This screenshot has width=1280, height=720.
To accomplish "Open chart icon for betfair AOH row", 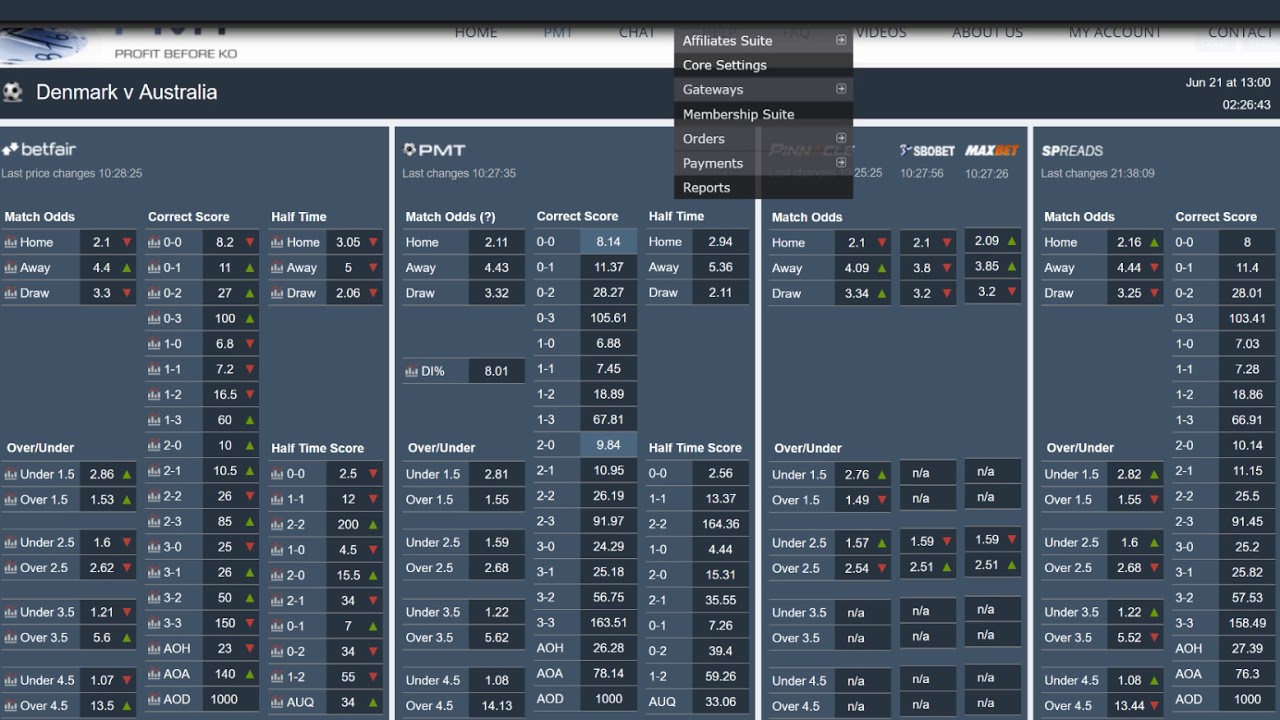I will 154,649.
